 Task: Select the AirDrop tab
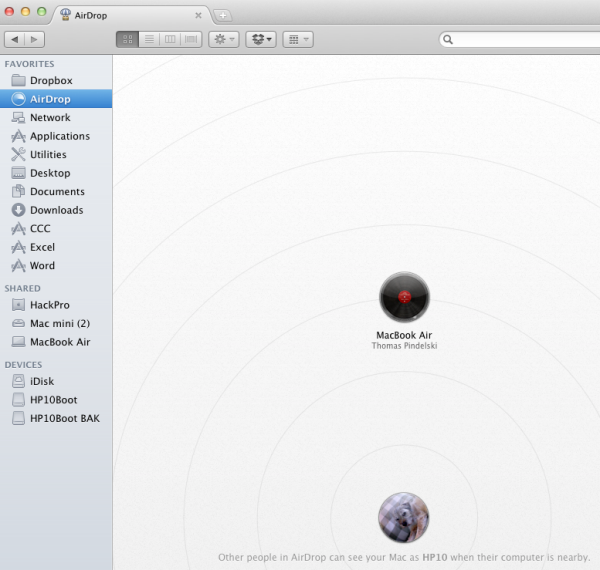click(130, 15)
